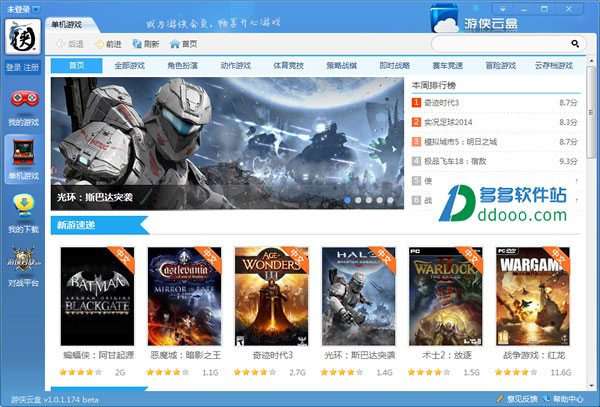
Task: Switch to the 单机游戏 tab
Action: click(x=67, y=24)
